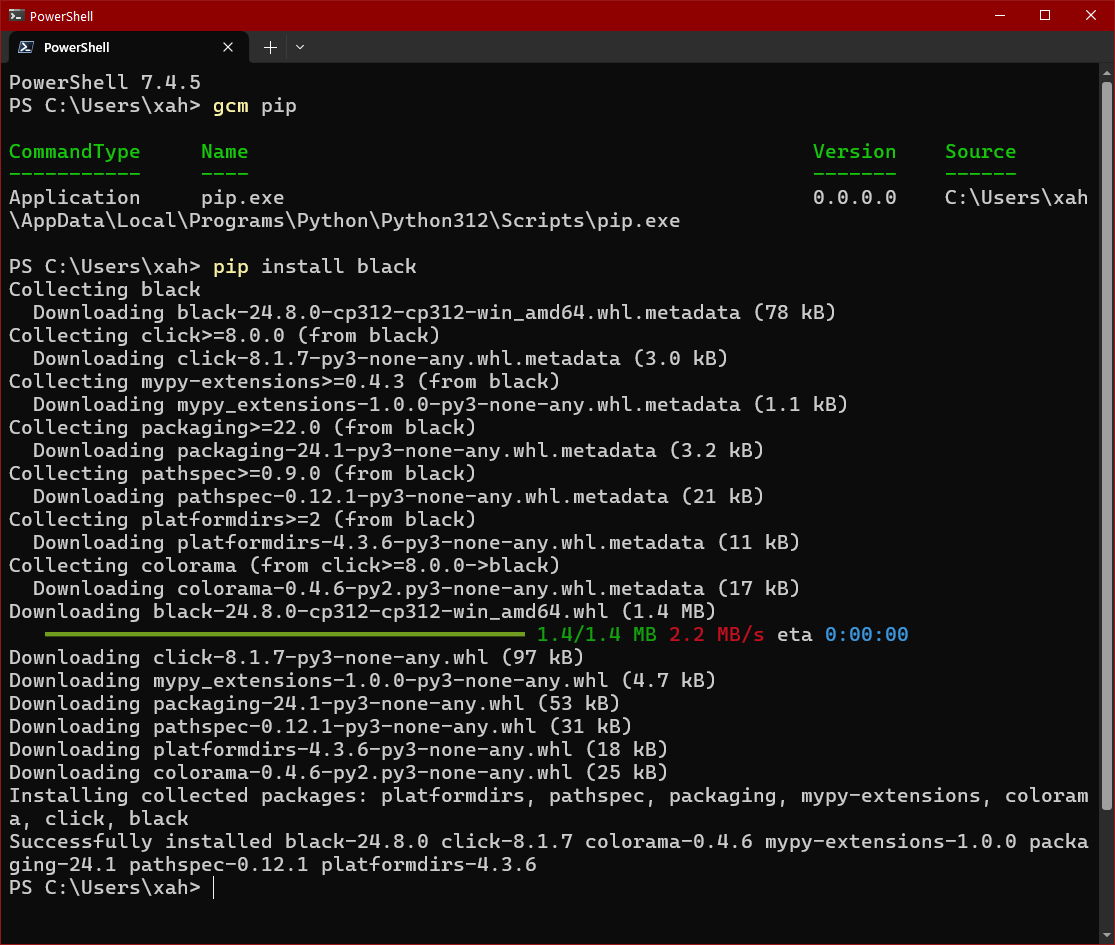Click 'Collecting mypy-extensions>=0.4.3' line
The width and height of the screenshot is (1115, 945).
tap(284, 382)
